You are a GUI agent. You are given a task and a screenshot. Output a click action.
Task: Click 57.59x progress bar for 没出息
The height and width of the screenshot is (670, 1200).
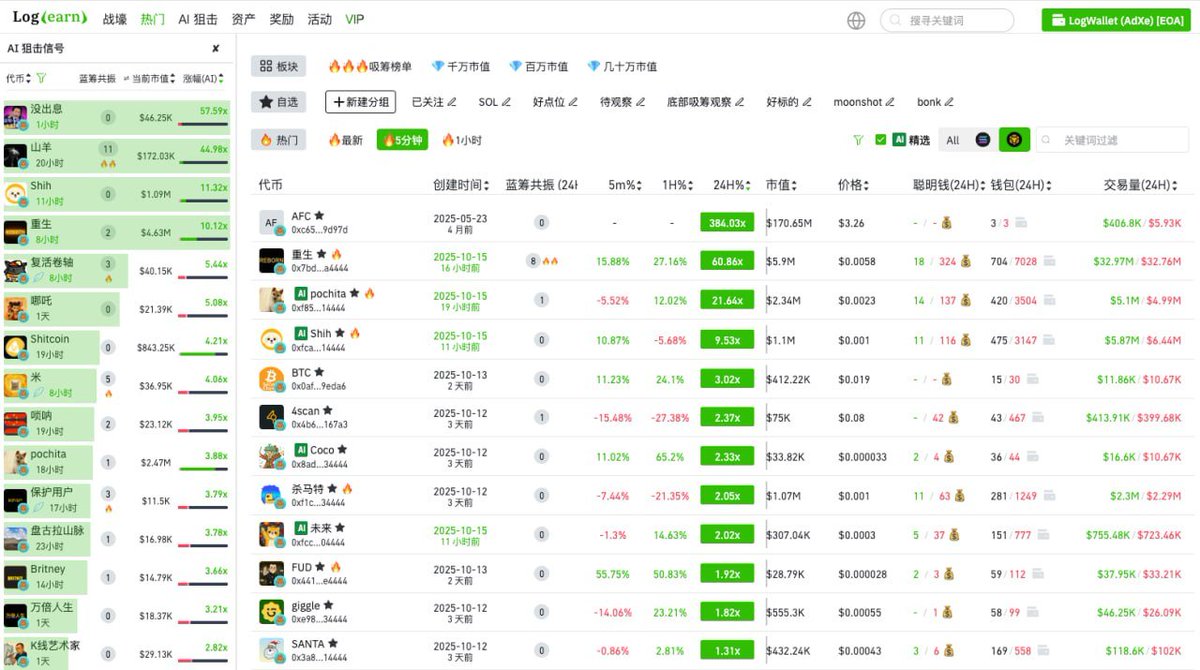pos(203,124)
